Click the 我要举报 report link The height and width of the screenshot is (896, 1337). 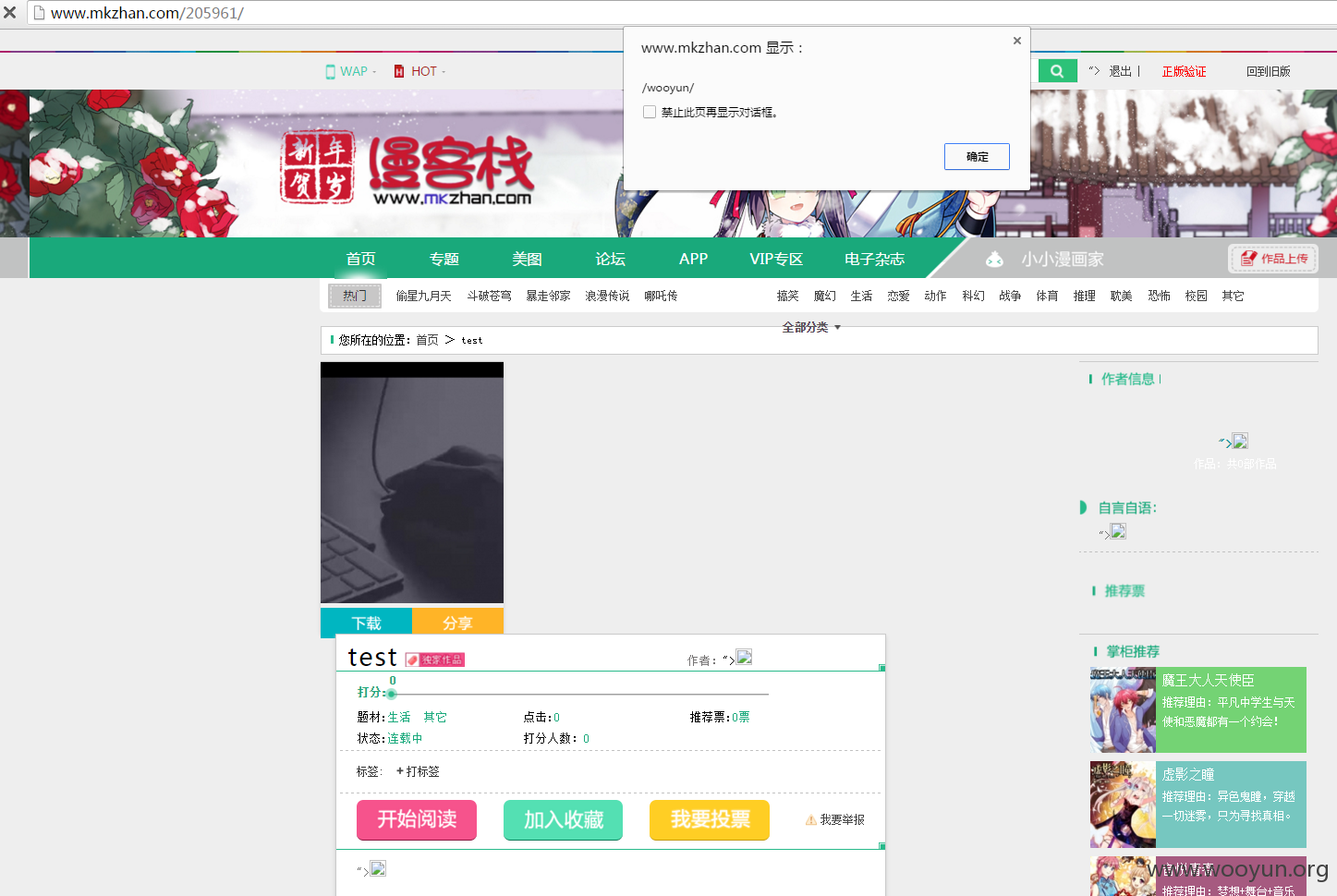pos(842,819)
